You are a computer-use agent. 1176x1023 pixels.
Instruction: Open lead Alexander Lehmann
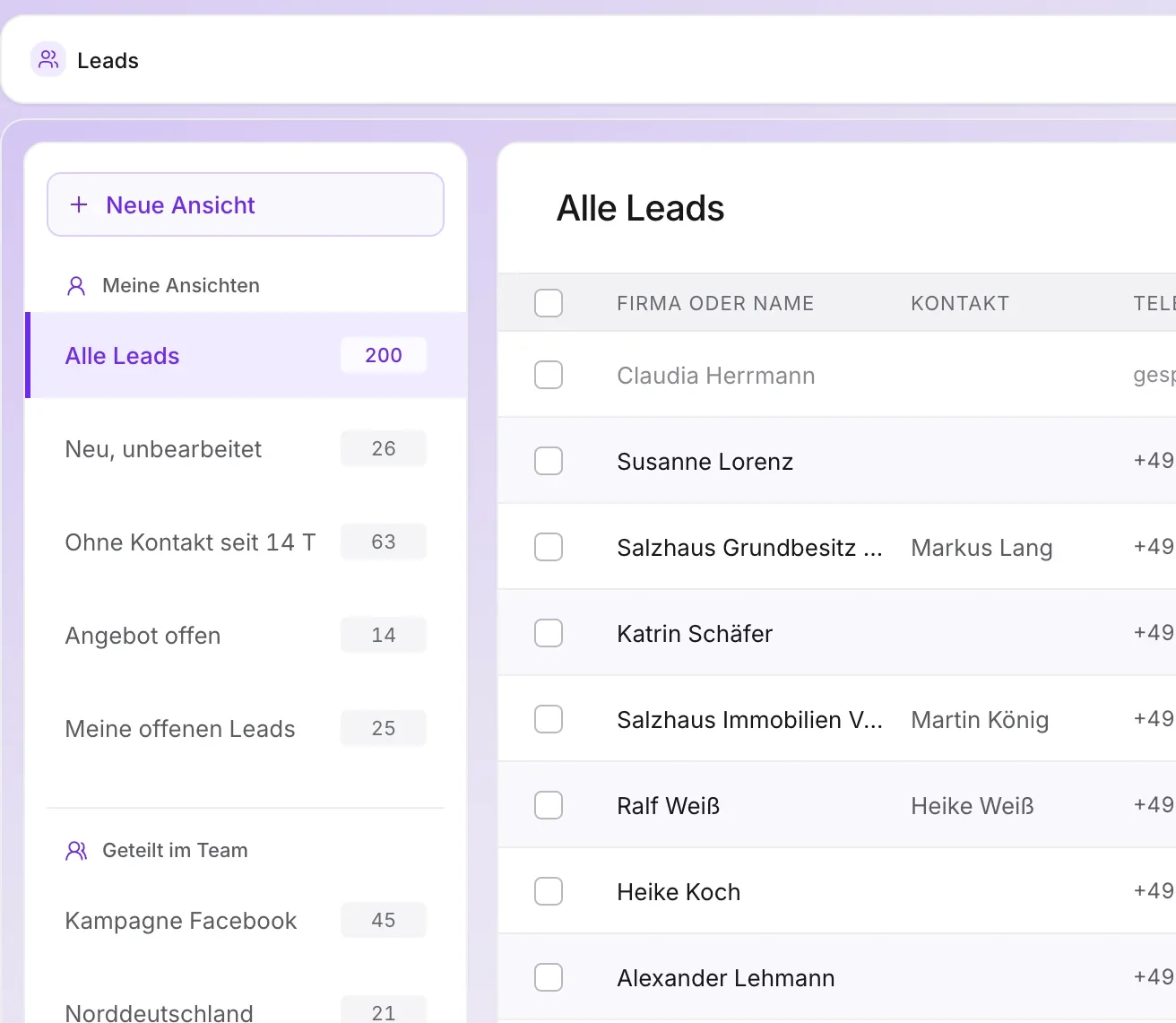tap(726, 977)
